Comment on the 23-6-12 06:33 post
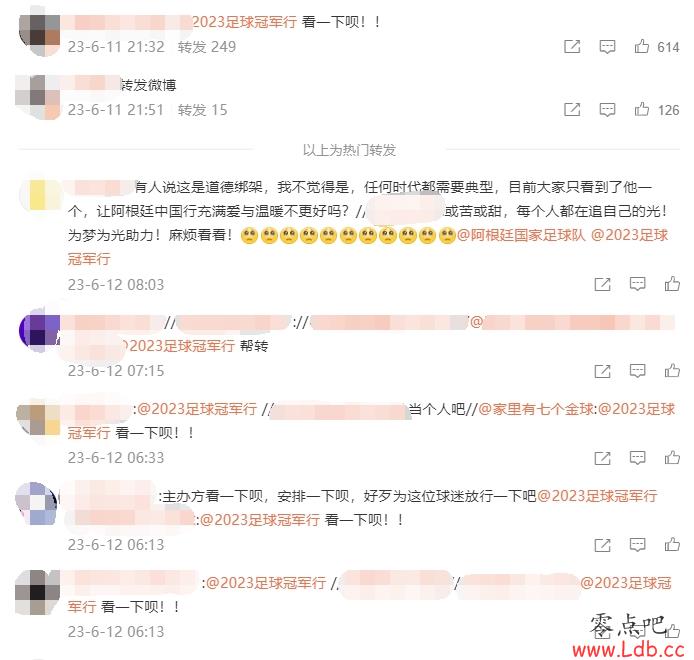The height and width of the screenshot is (660, 694). click(x=637, y=458)
